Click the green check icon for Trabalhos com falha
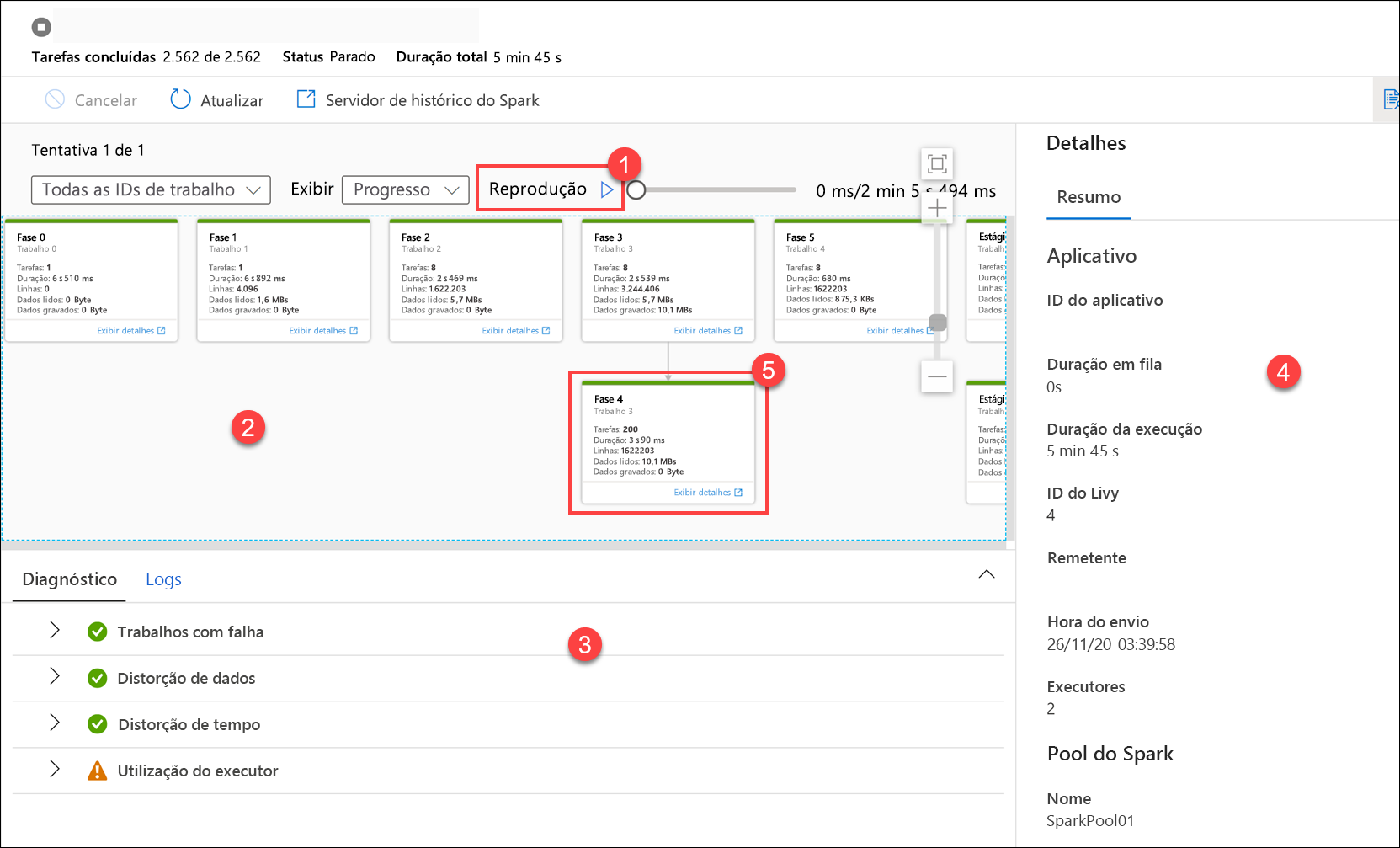This screenshot has width=1400, height=848. tap(98, 632)
